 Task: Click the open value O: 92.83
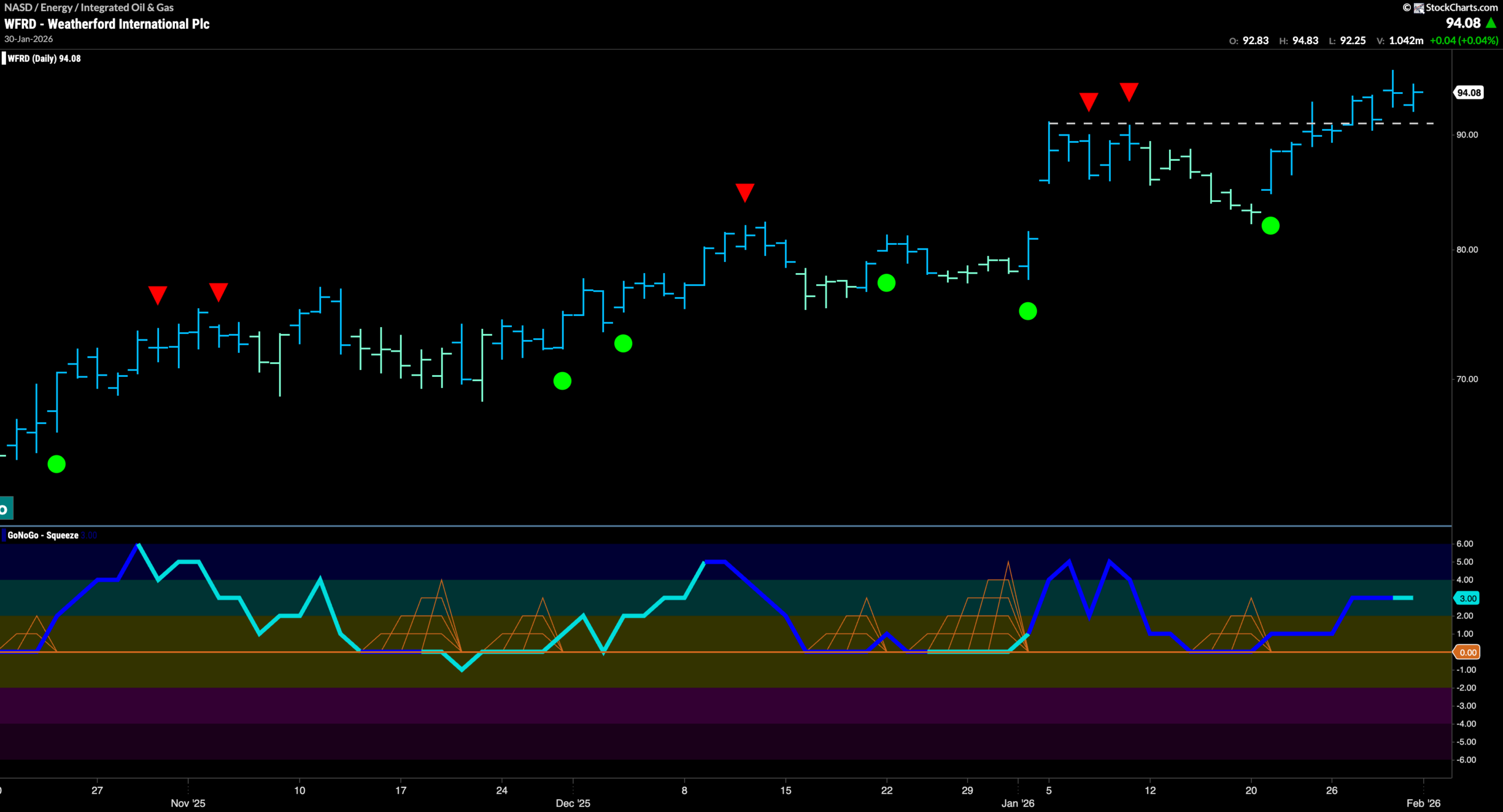click(x=1249, y=41)
